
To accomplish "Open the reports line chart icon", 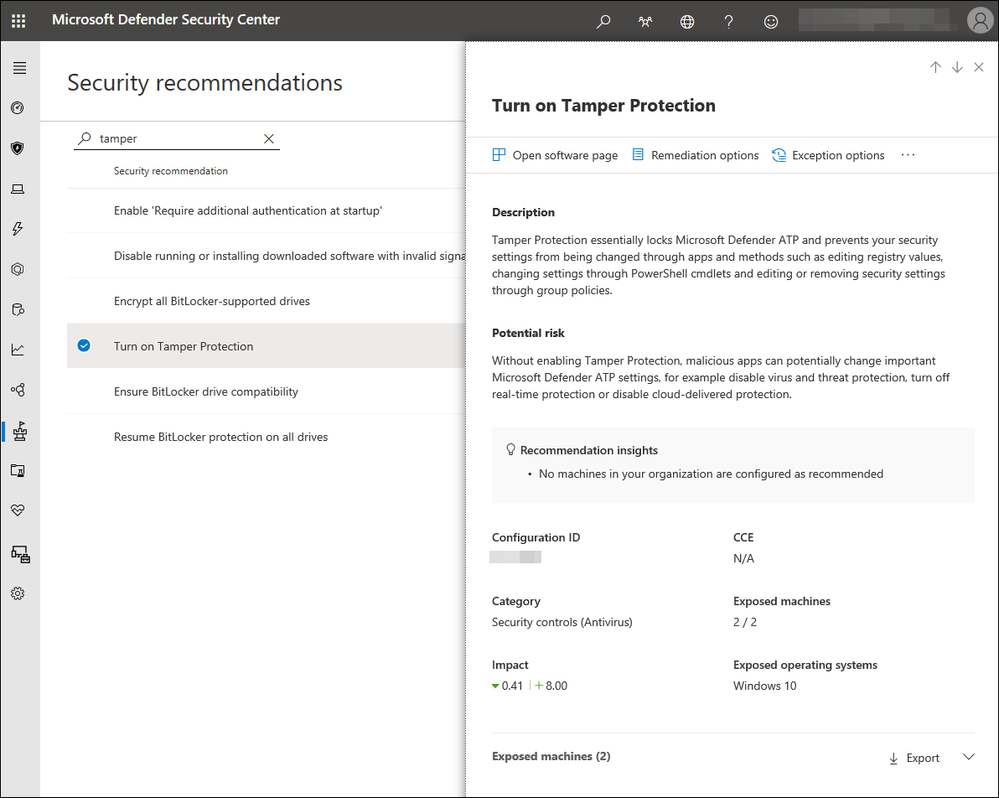I will 18,350.
